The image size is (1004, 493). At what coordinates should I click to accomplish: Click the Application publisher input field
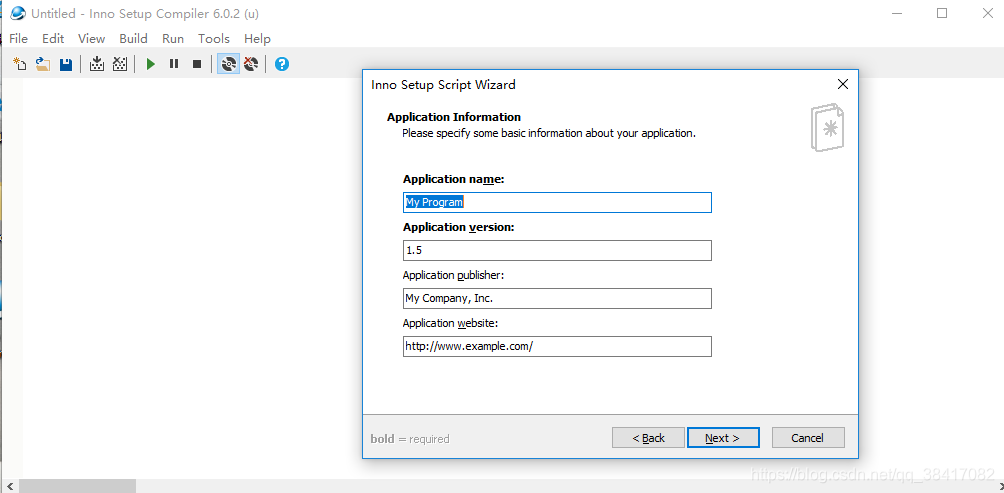coord(557,298)
